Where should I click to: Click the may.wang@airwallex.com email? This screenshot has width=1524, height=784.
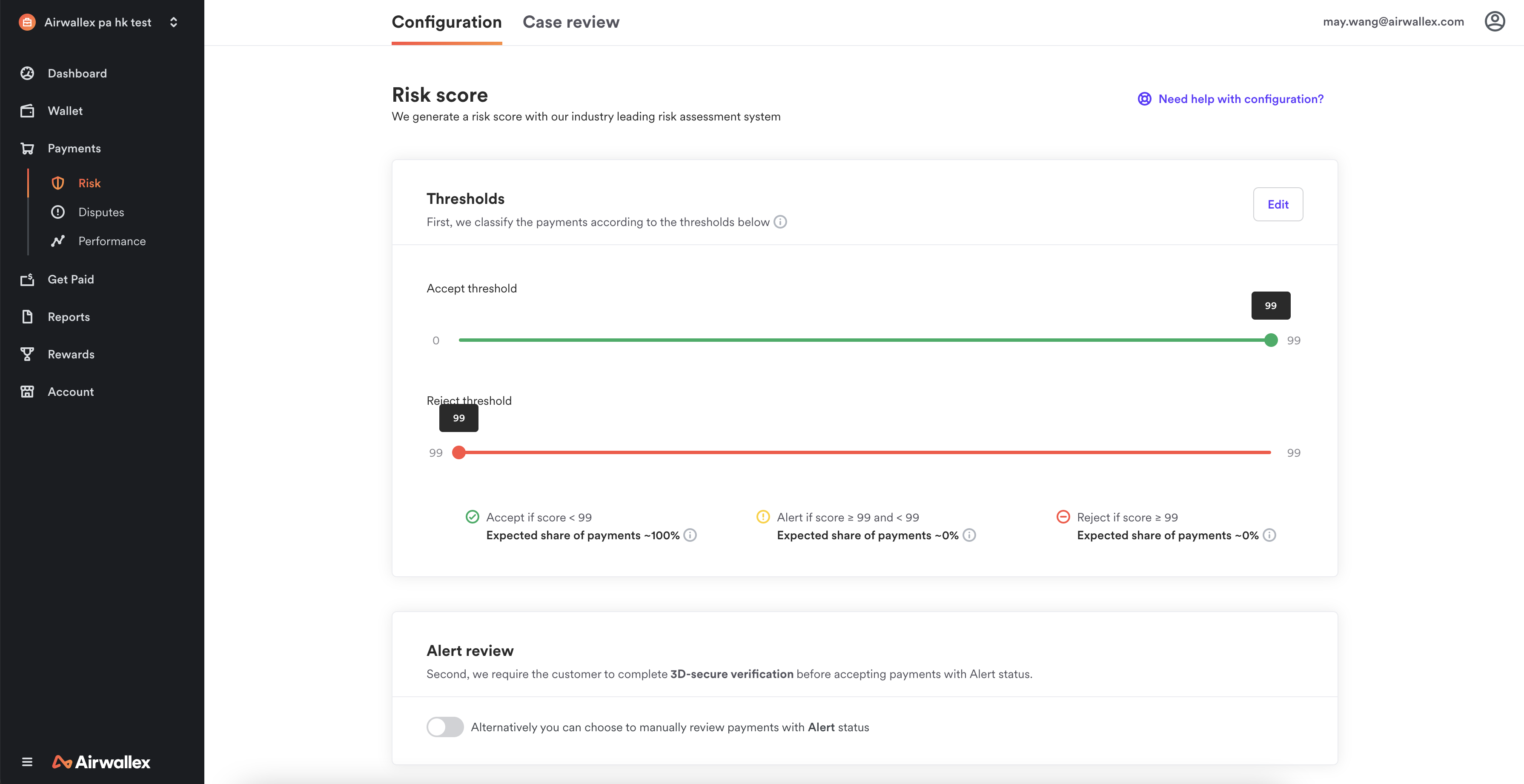click(x=1393, y=21)
